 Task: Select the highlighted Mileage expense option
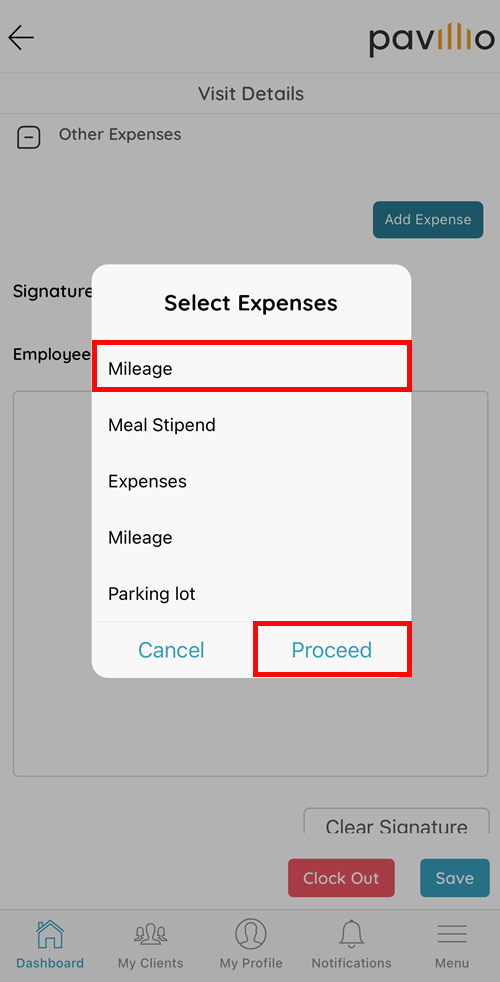coord(251,368)
